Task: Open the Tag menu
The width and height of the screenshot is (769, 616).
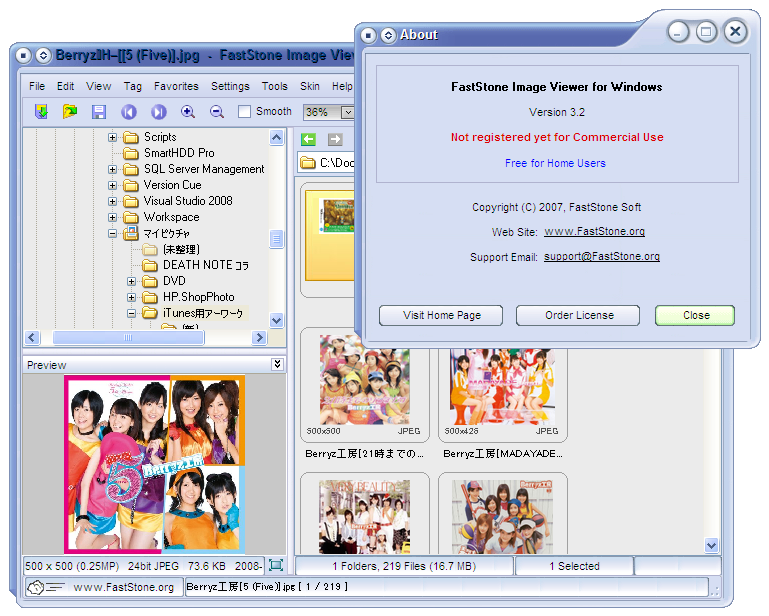Action: (x=132, y=86)
